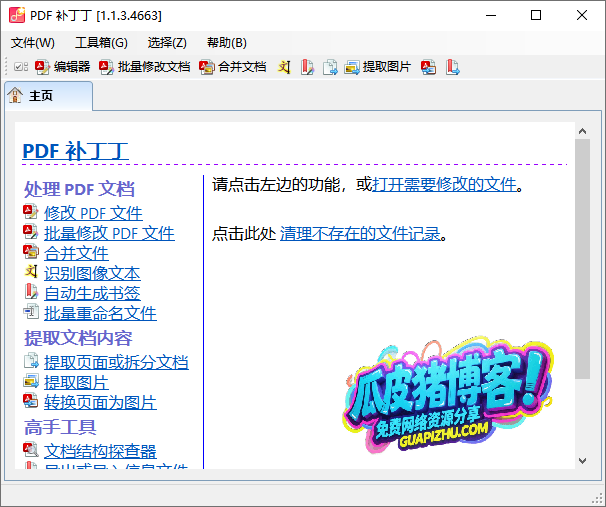Click the extract pages toolbar icon
This screenshot has height=507, width=606.
330,67
